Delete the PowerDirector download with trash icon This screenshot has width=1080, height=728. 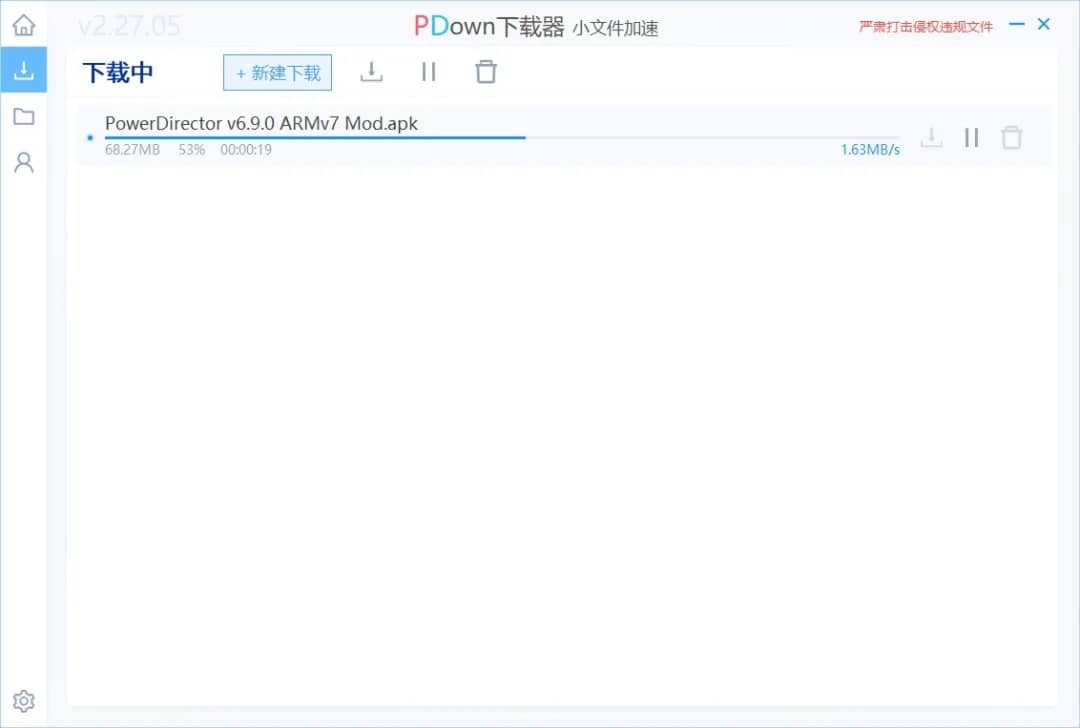(1011, 137)
